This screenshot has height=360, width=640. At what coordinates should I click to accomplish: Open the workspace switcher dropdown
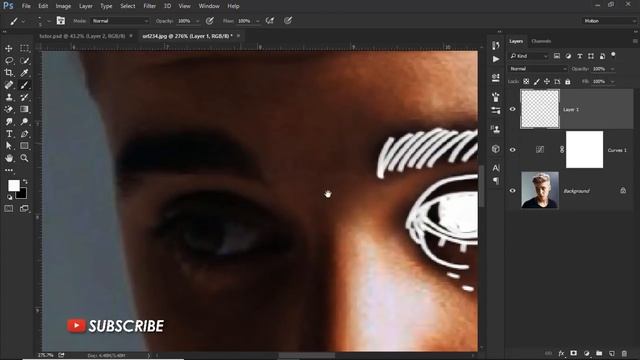click(x=609, y=21)
